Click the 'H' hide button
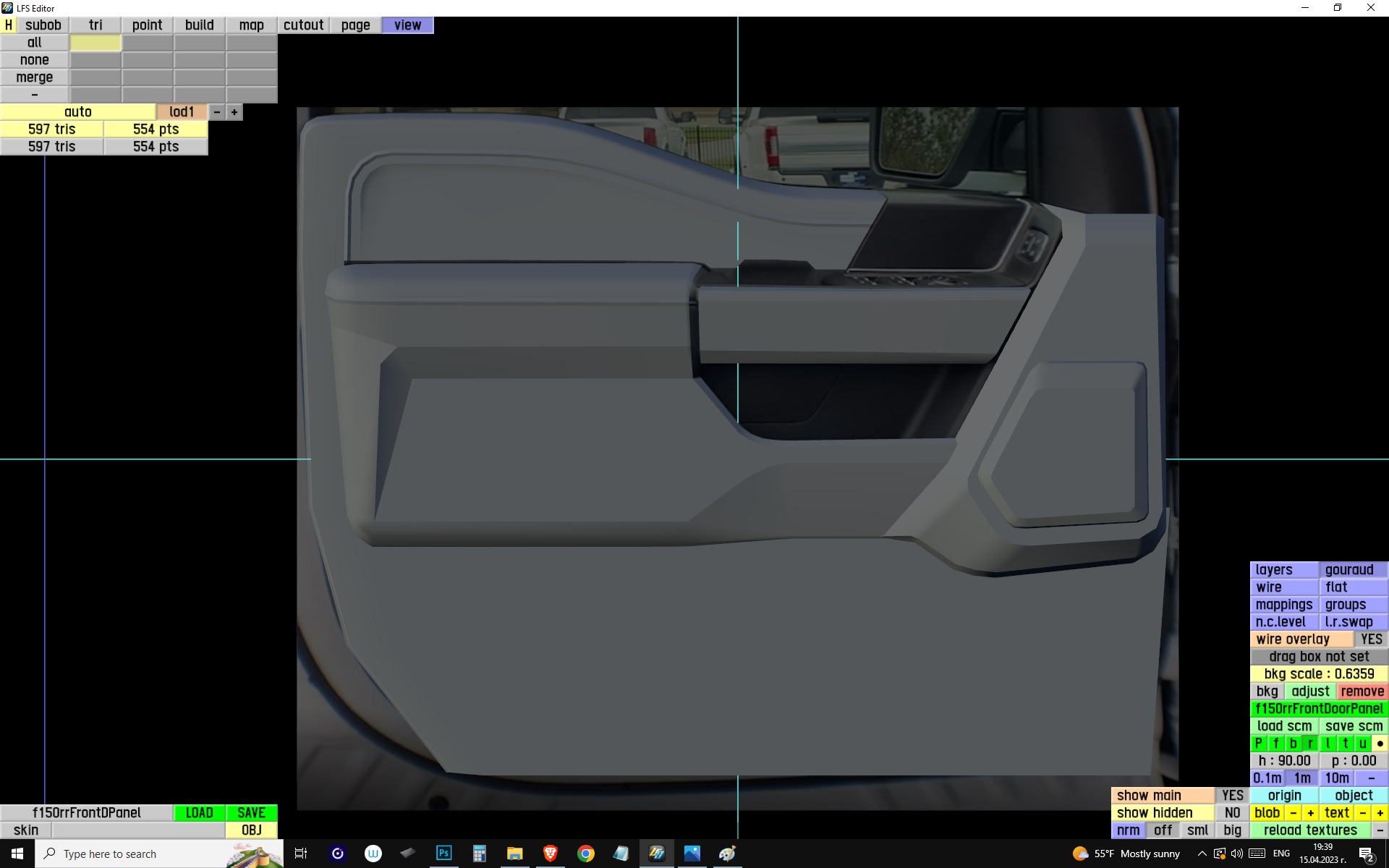This screenshot has width=1389, height=868. pos(9,25)
